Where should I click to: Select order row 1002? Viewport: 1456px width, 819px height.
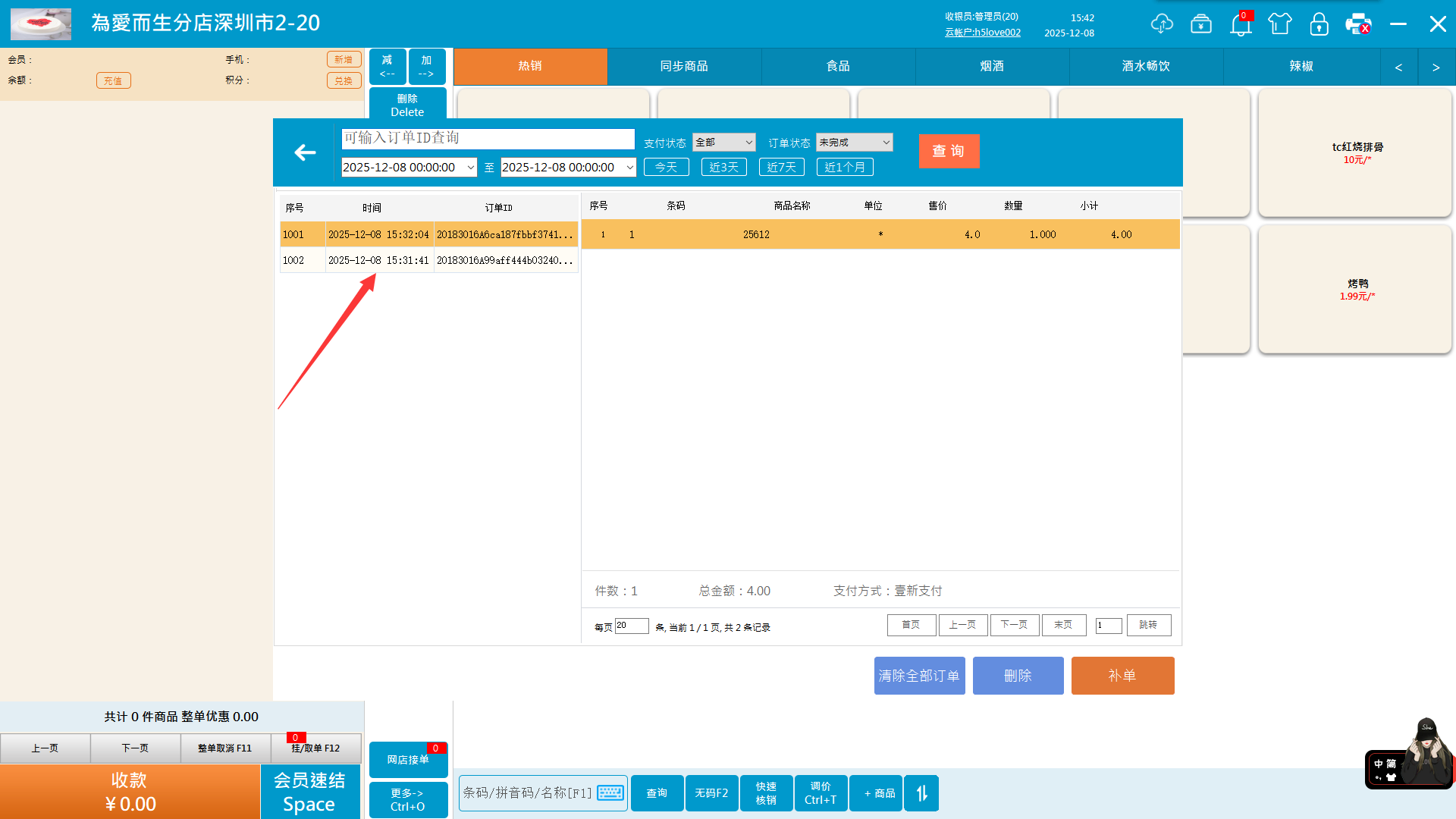[x=428, y=260]
